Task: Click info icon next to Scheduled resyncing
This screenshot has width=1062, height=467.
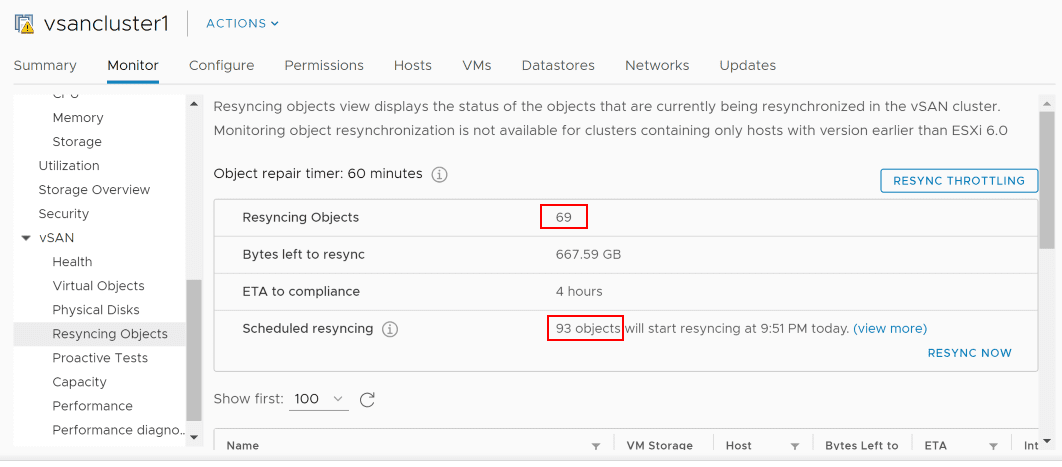Action: pyautogui.click(x=390, y=329)
